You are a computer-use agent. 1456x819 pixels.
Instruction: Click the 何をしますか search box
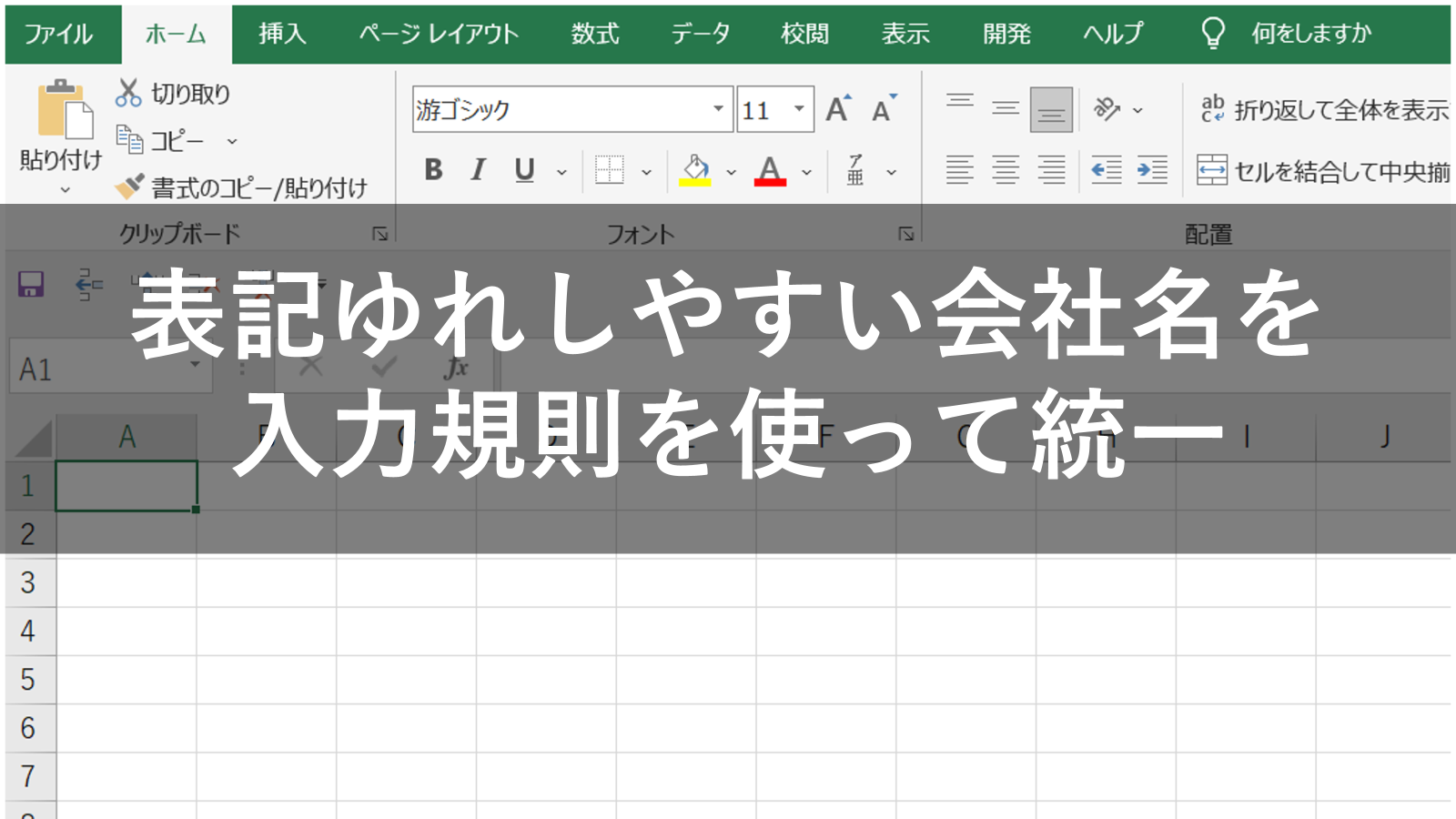[1311, 35]
